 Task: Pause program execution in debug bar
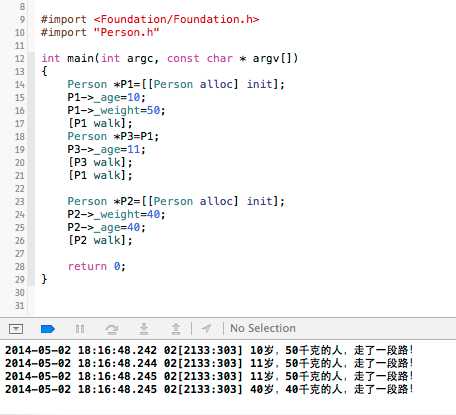coord(80,329)
